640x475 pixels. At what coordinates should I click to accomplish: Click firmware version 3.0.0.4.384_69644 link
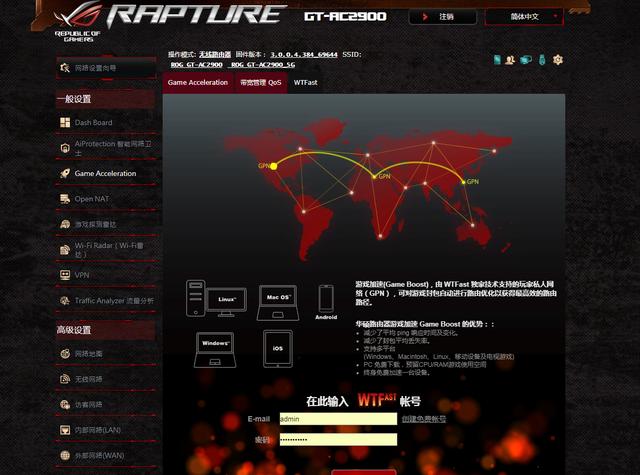coord(304,54)
